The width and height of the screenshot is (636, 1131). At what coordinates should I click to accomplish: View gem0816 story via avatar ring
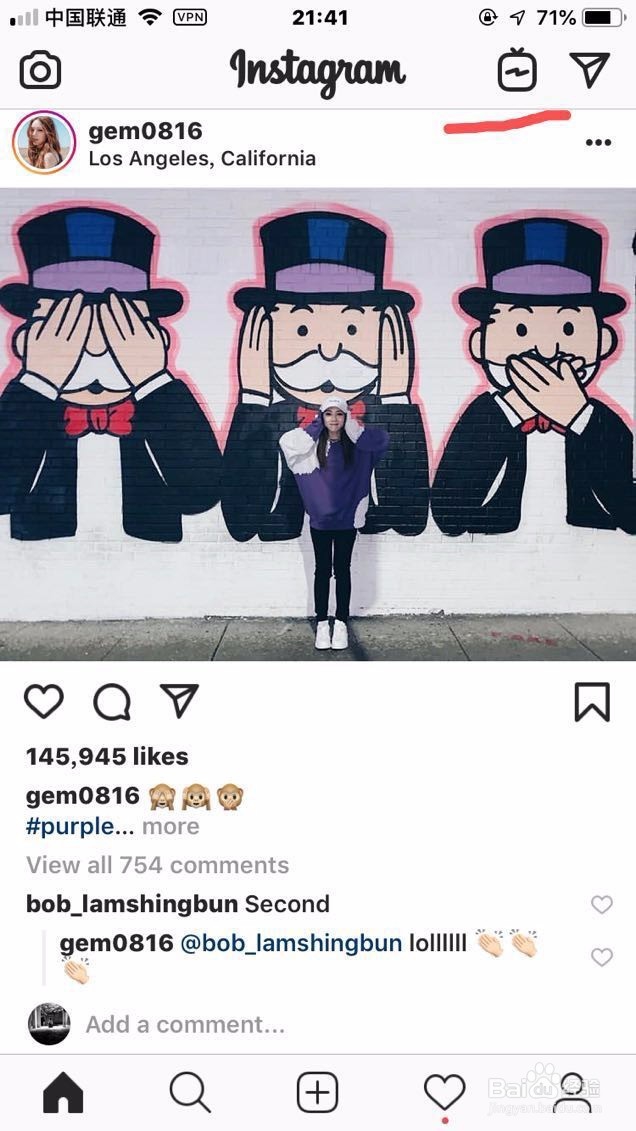click(44, 143)
